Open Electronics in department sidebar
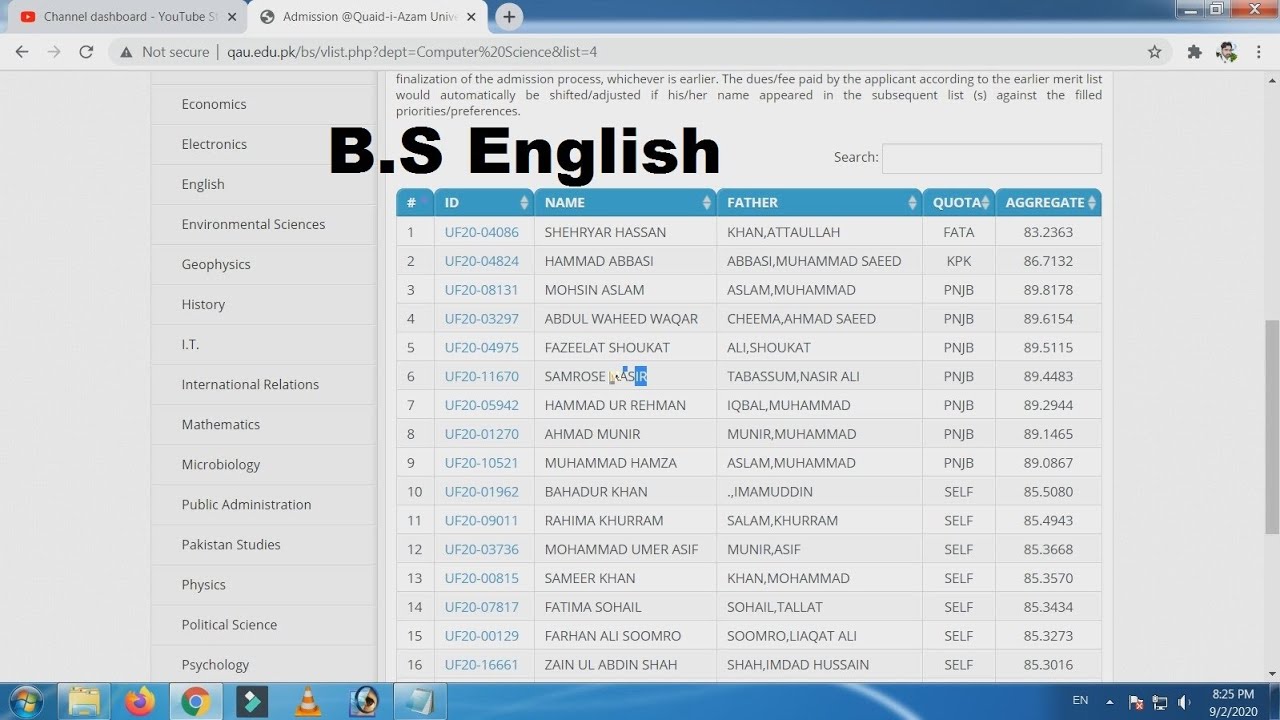This screenshot has width=1280, height=720. click(214, 144)
